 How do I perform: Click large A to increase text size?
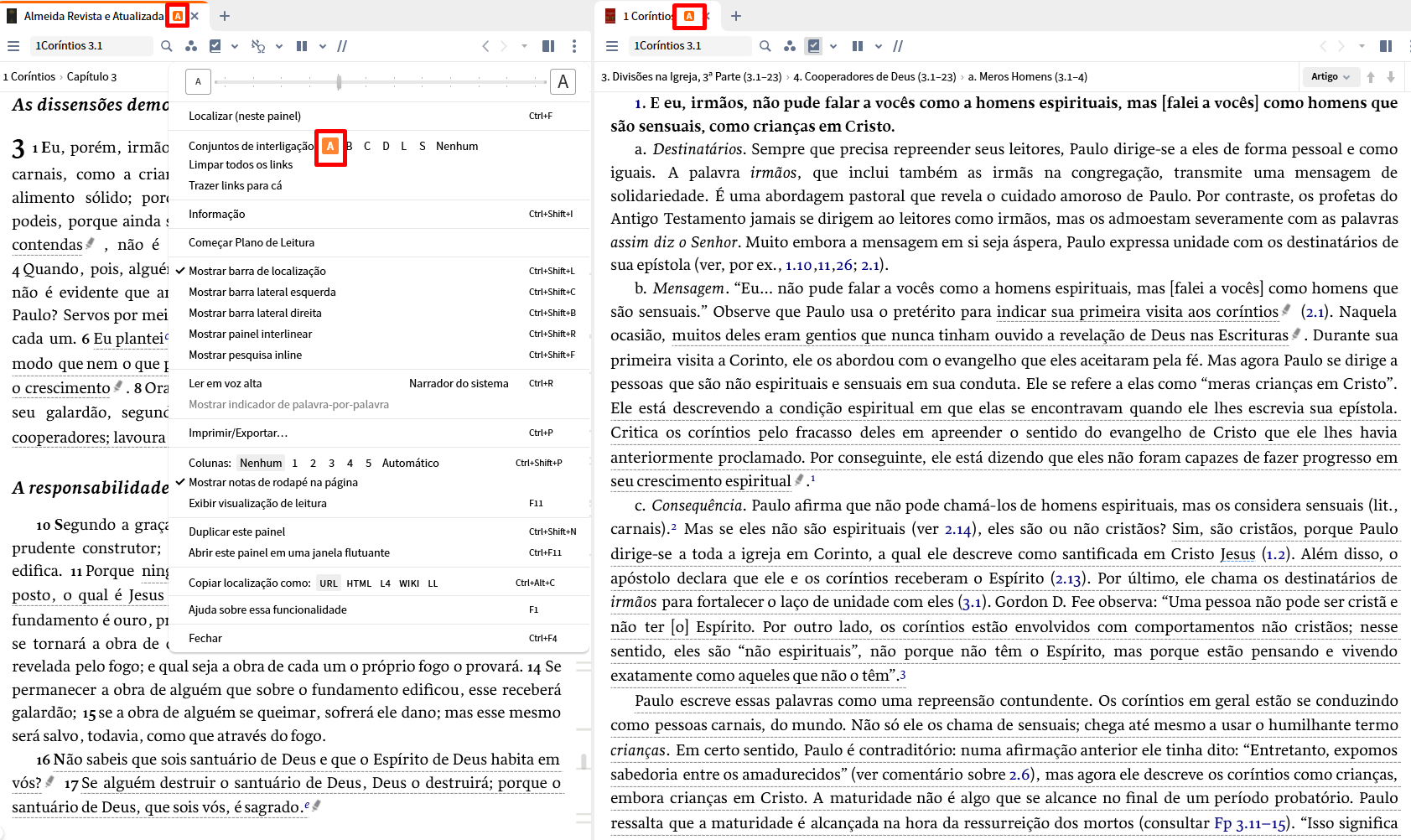563,81
